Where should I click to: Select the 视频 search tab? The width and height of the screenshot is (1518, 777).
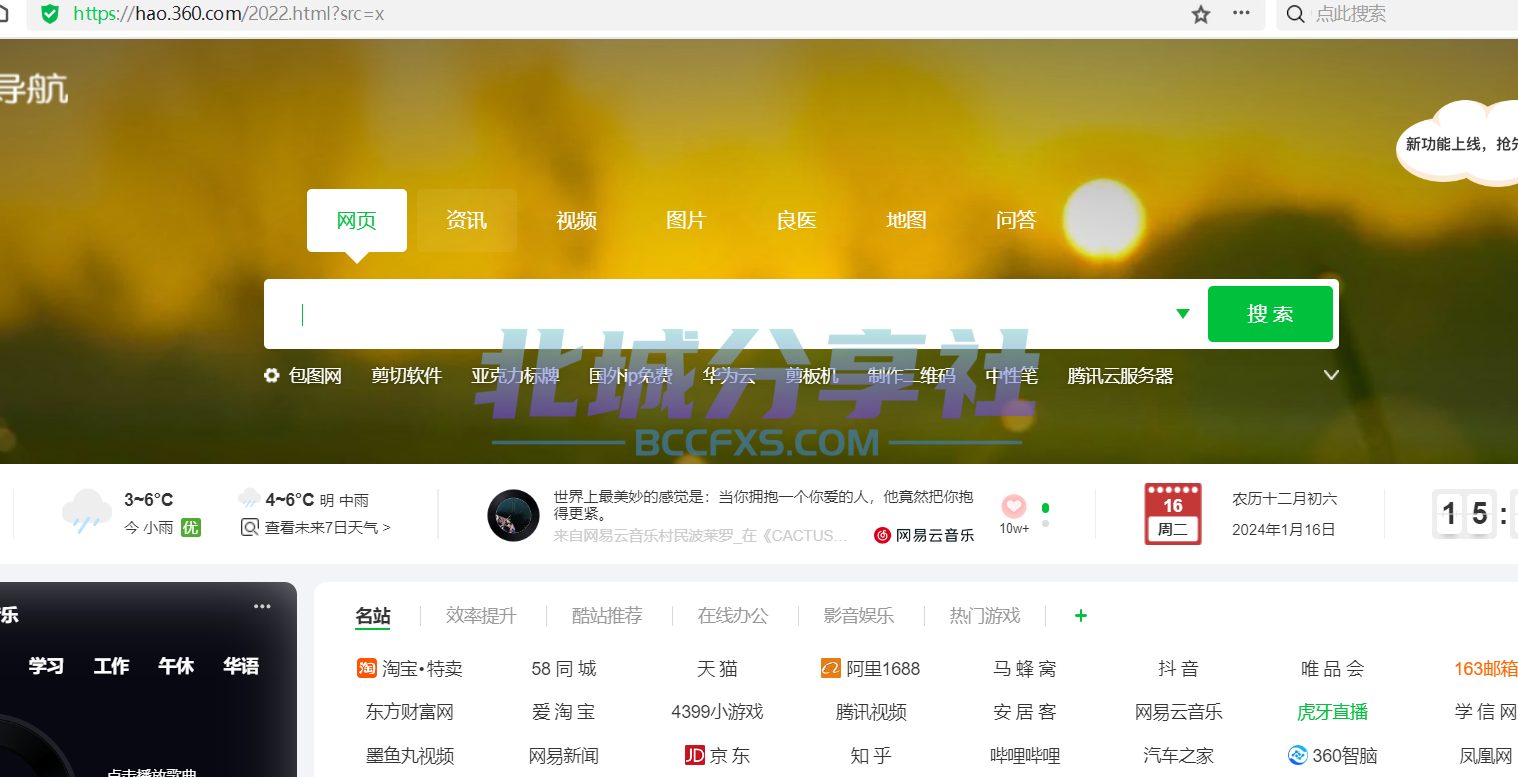coord(577,220)
